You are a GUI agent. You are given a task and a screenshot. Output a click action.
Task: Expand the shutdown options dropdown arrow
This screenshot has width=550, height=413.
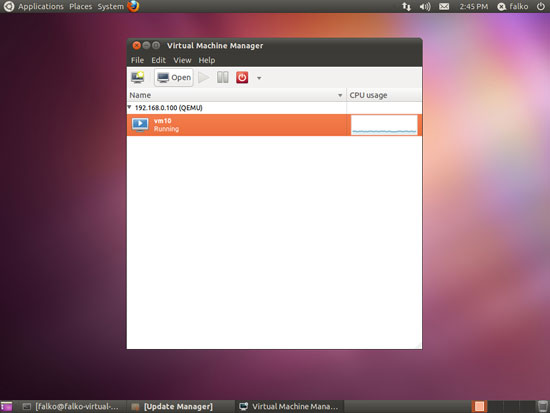click(259, 78)
